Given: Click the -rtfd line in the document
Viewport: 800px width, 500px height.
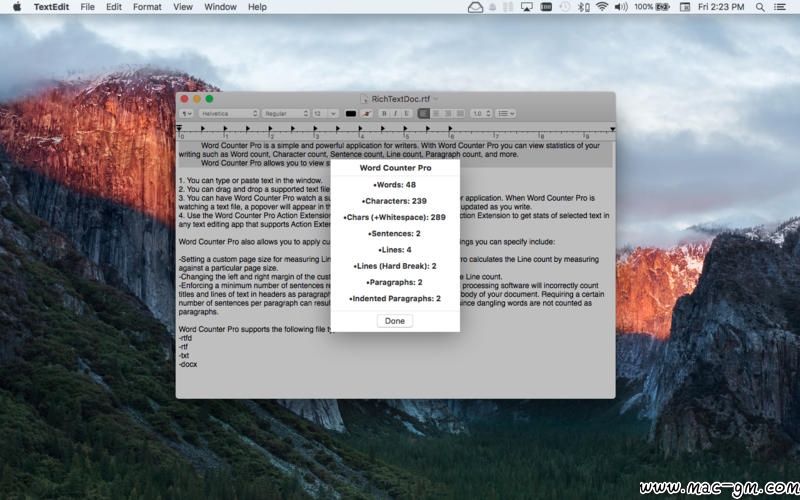Looking at the screenshot, I should pyautogui.click(x=185, y=338).
